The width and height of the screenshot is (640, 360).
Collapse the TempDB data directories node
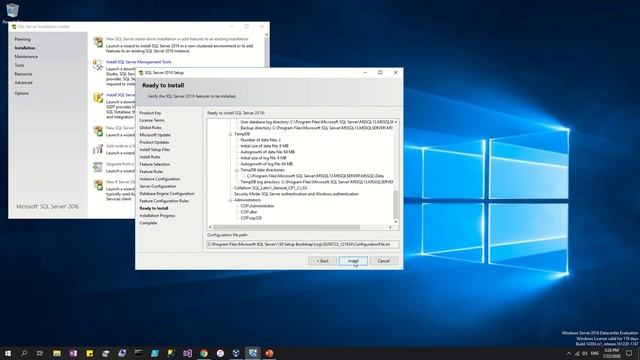(237, 170)
